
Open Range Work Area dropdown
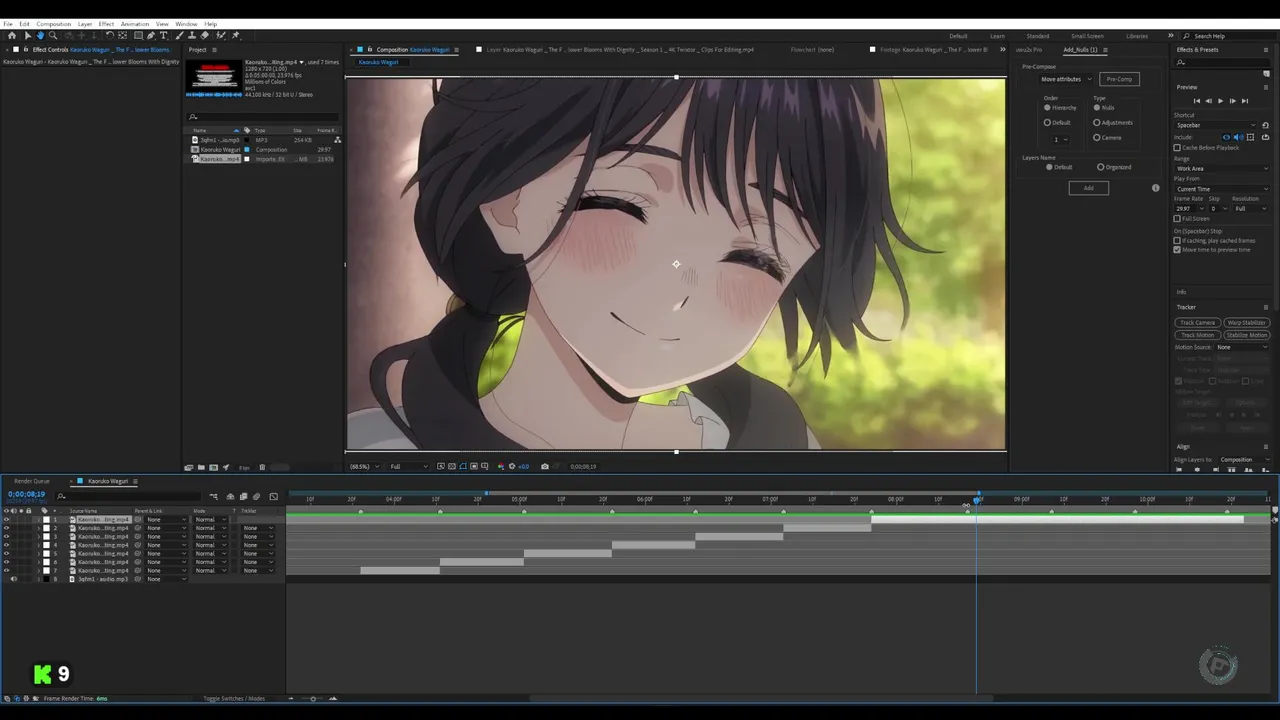point(1221,168)
